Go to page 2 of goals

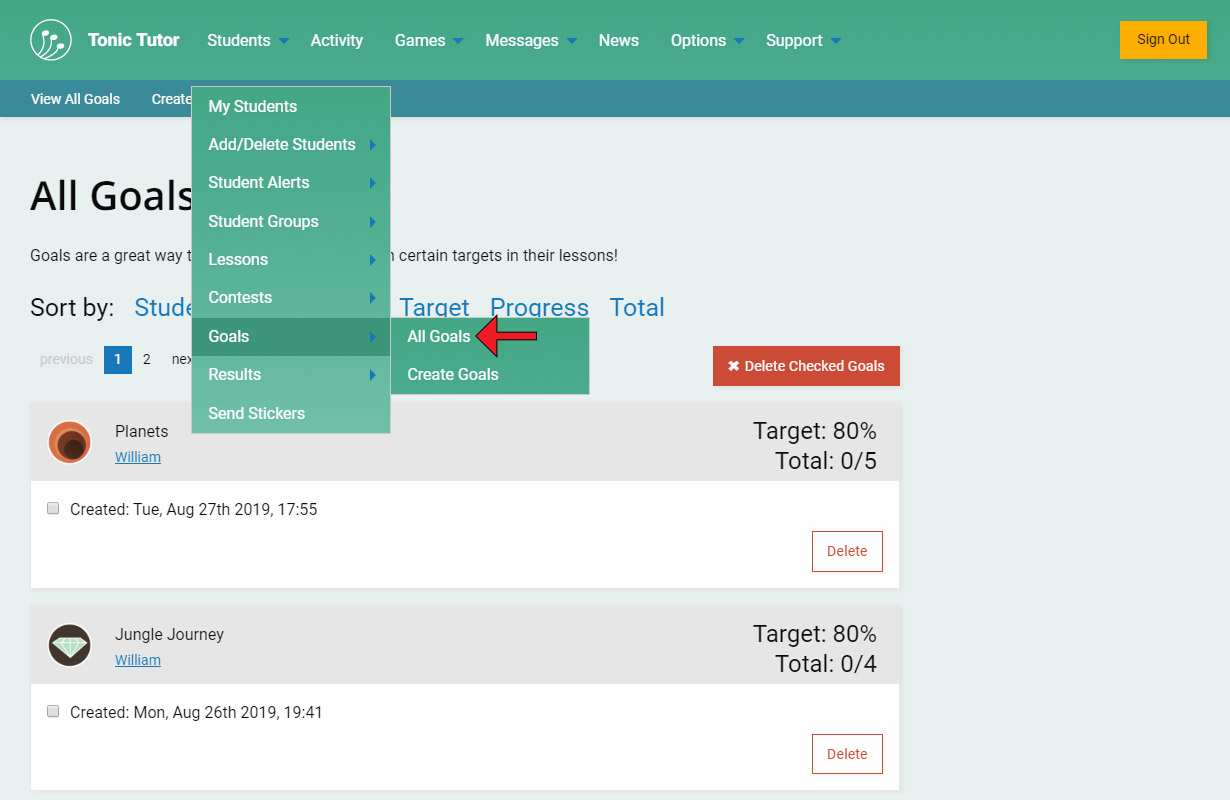(147, 360)
